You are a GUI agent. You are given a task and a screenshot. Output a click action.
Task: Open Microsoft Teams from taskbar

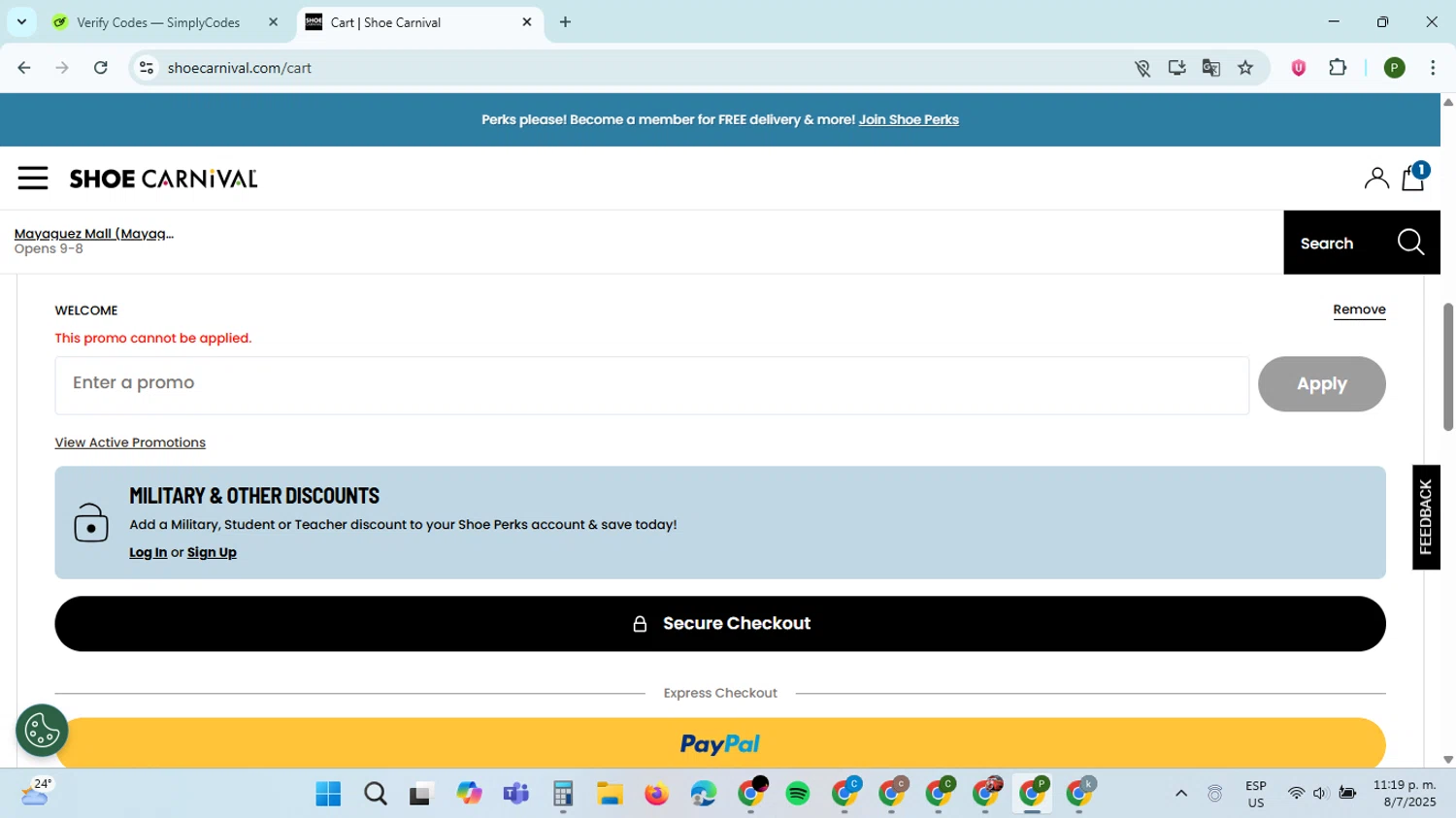tap(515, 794)
